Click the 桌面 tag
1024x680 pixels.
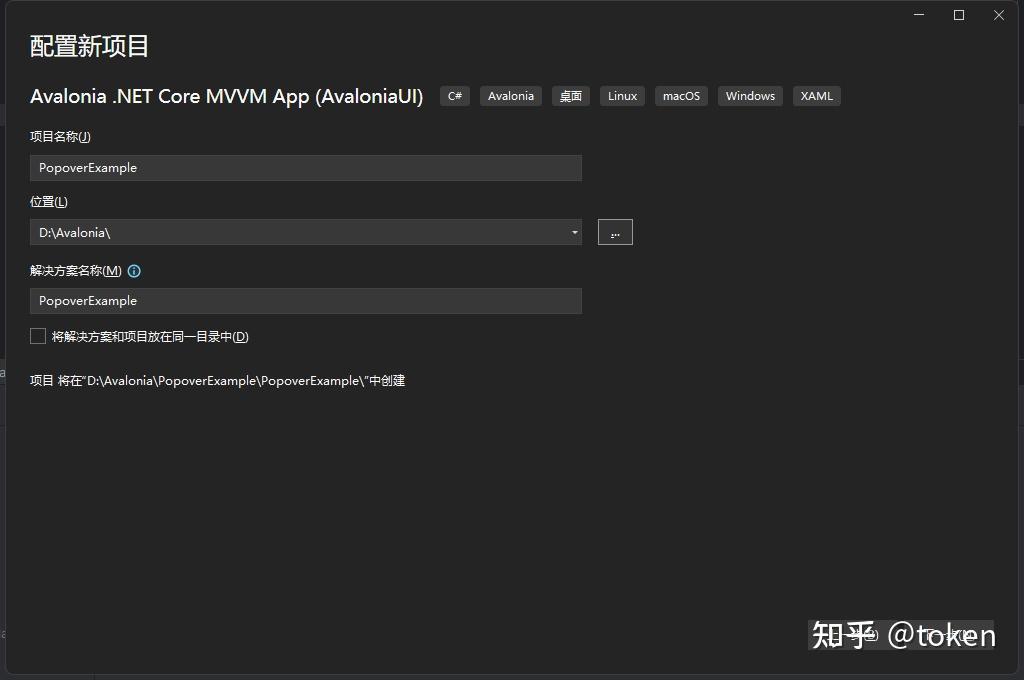[571, 96]
